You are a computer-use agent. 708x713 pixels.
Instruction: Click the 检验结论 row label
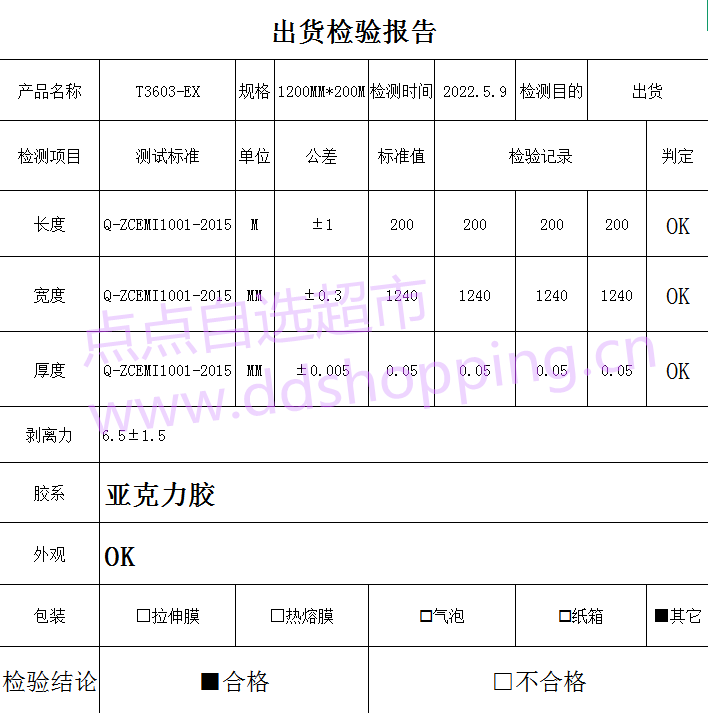click(x=50, y=682)
